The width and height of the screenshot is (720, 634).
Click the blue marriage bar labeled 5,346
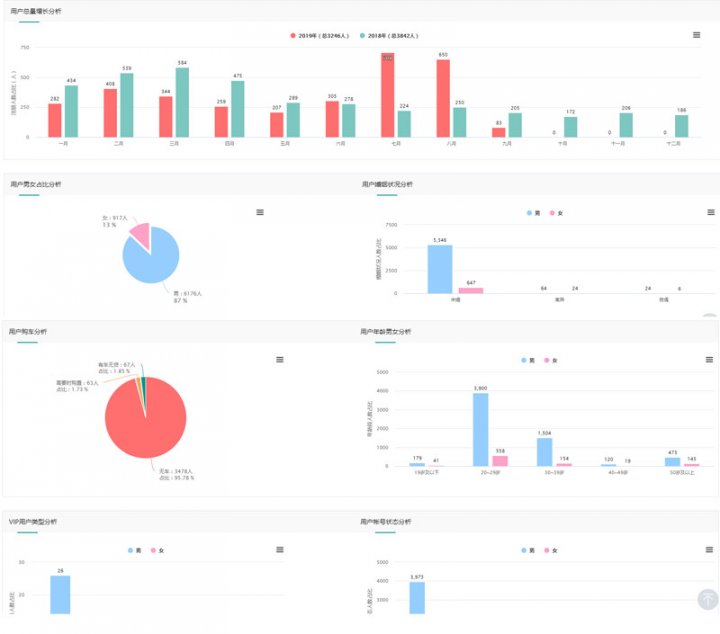point(440,269)
